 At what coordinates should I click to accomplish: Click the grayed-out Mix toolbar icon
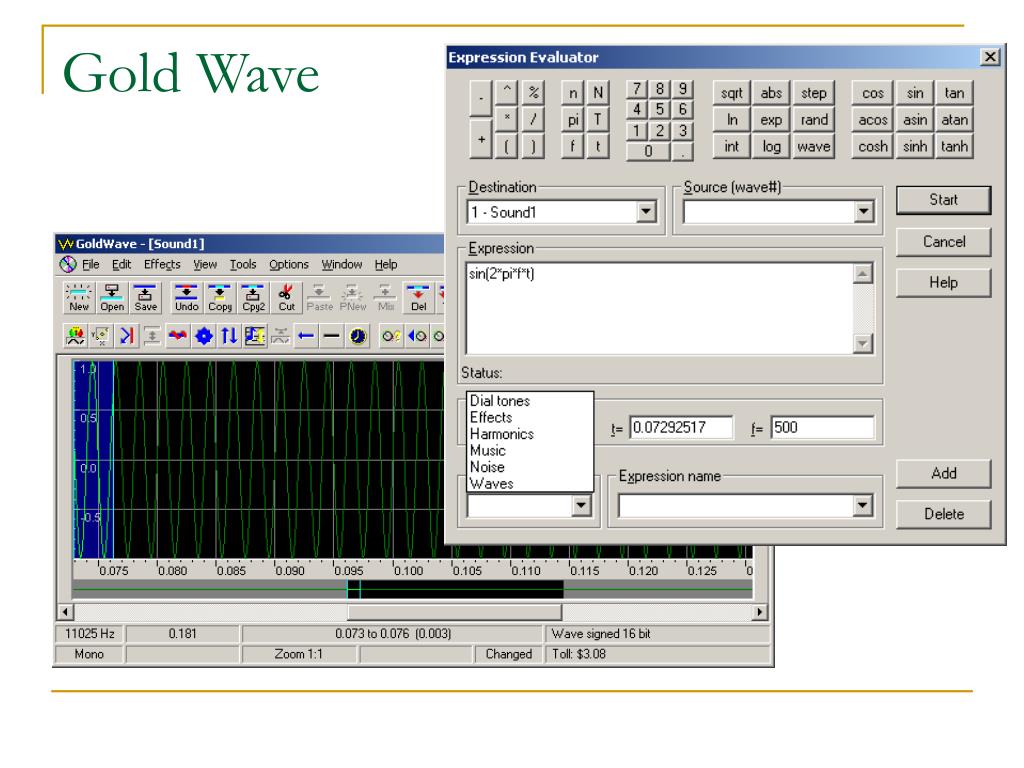[386, 297]
